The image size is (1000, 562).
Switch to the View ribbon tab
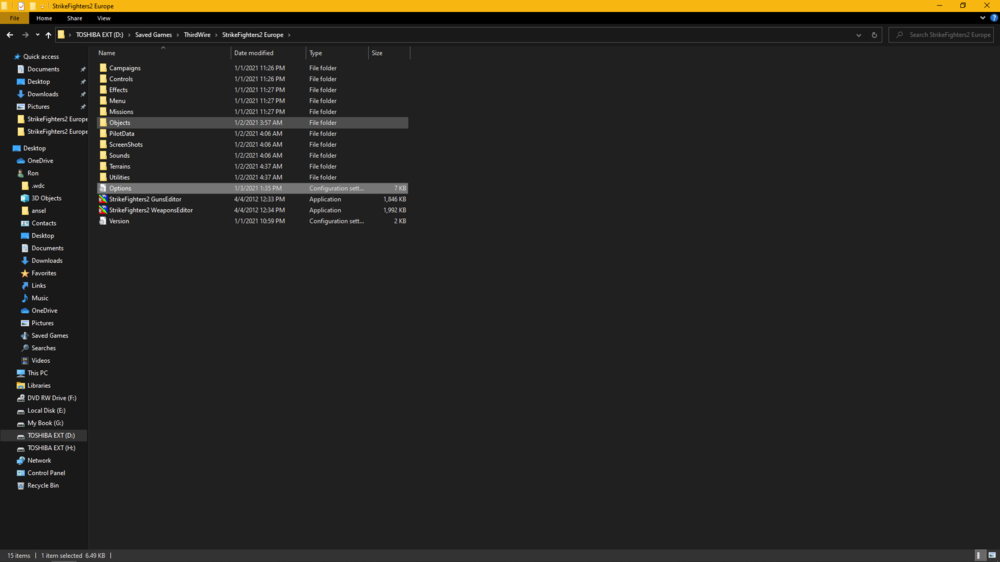(x=103, y=18)
